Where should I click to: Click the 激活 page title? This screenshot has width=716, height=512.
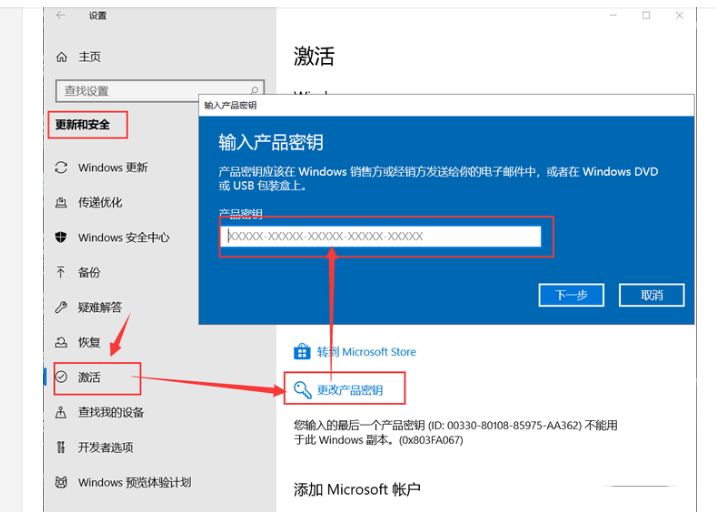[314, 57]
